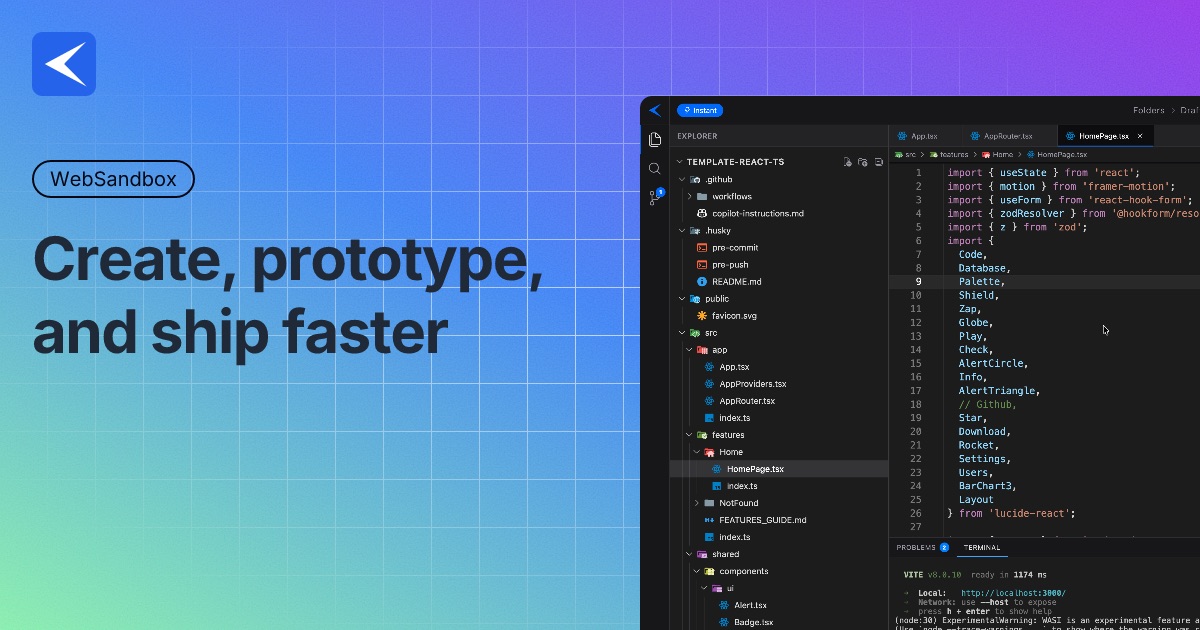
Task: Click 'features' in the editor breadcrumb
Action: pyautogui.click(x=954, y=155)
